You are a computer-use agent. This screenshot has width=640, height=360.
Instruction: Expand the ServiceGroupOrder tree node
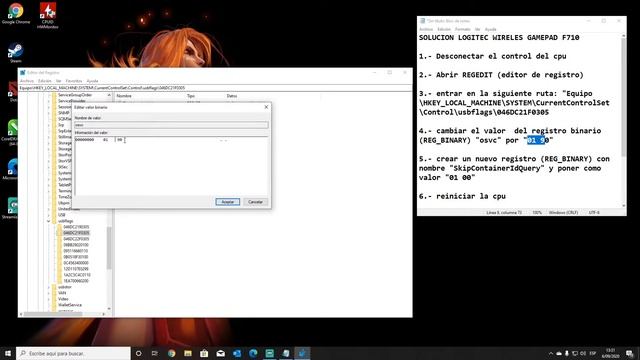tap(49, 95)
